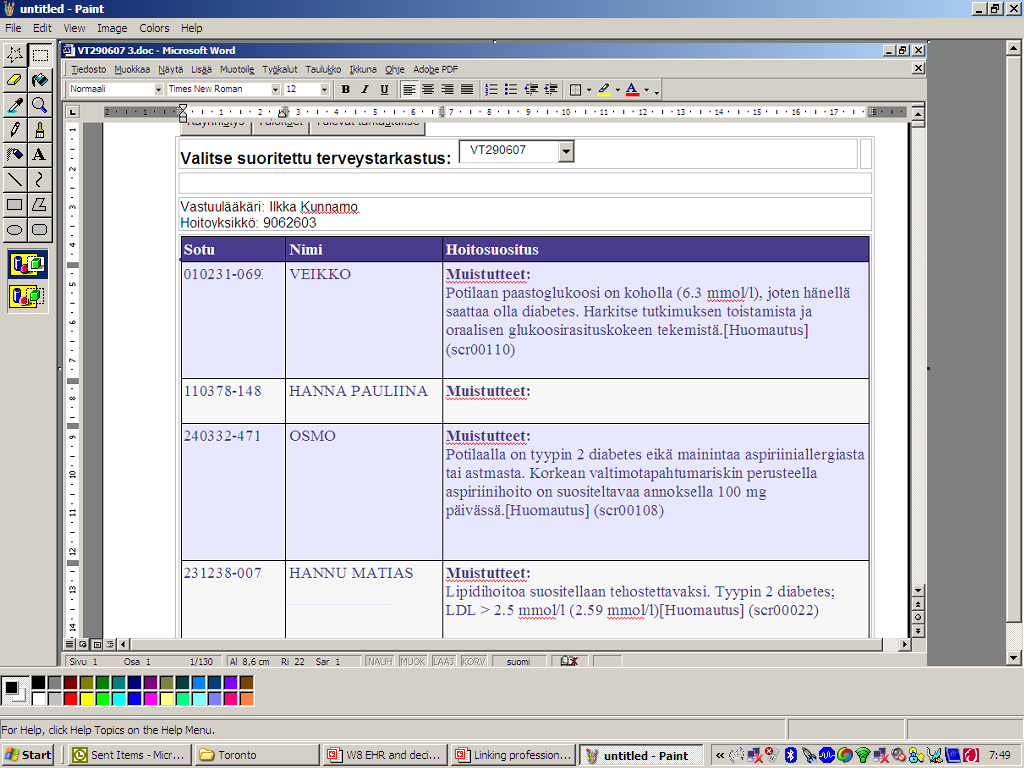This screenshot has width=1024, height=768.
Task: Click the Italic button in Word toolbar
Action: click(x=364, y=89)
